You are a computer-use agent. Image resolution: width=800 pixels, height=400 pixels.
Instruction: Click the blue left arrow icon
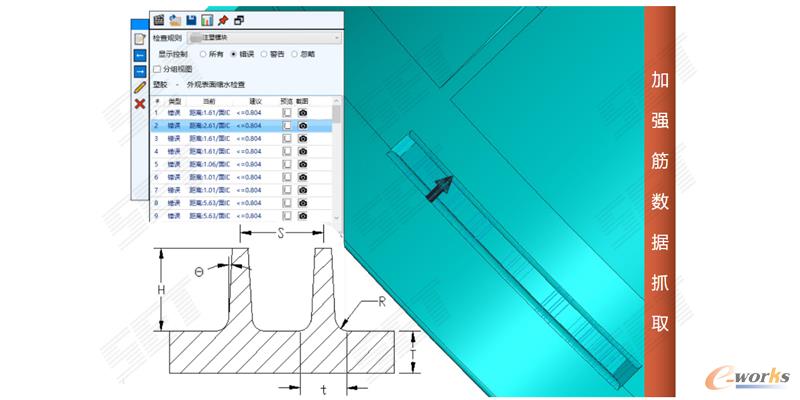tap(140, 54)
